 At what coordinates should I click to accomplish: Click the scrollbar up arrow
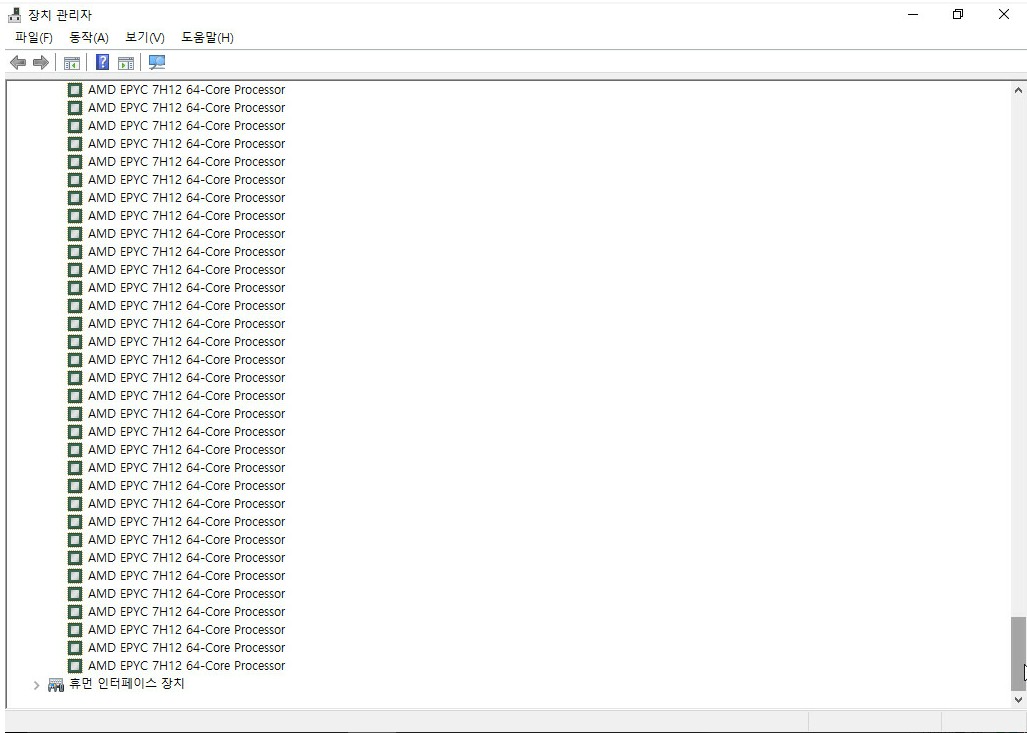tap(1018, 90)
